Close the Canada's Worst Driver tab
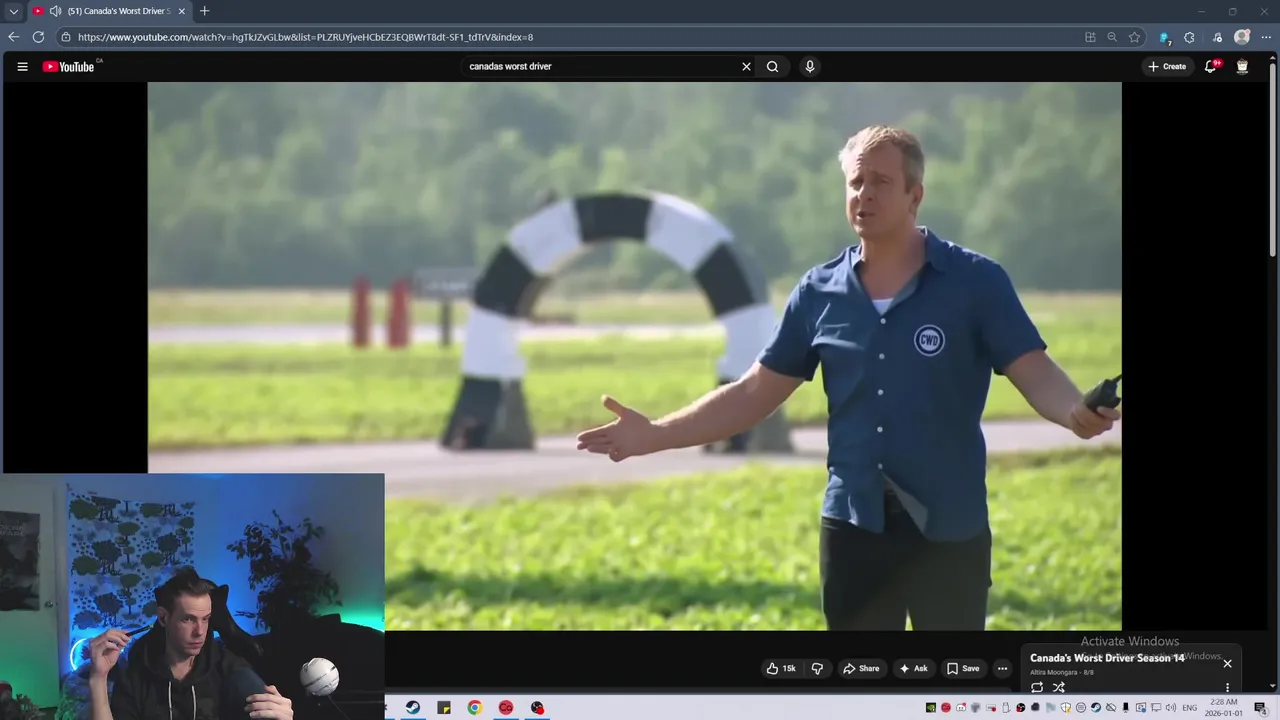1280x720 pixels. [182, 11]
